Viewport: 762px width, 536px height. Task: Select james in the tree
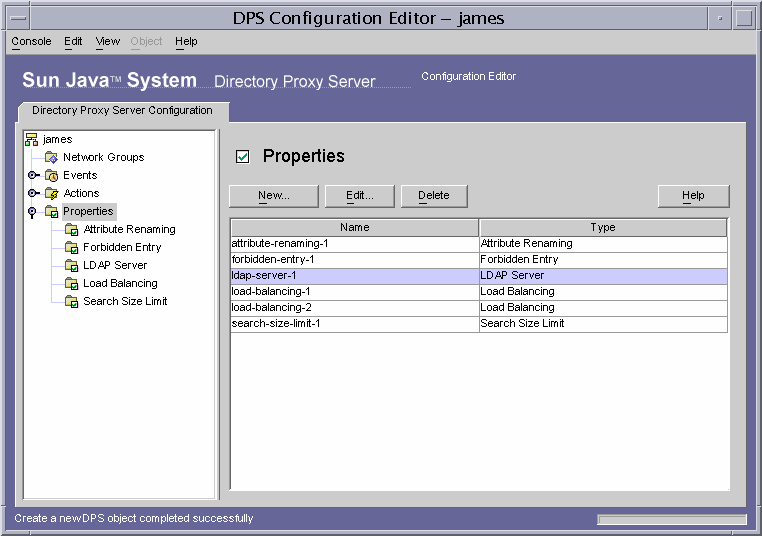pyautogui.click(x=58, y=139)
